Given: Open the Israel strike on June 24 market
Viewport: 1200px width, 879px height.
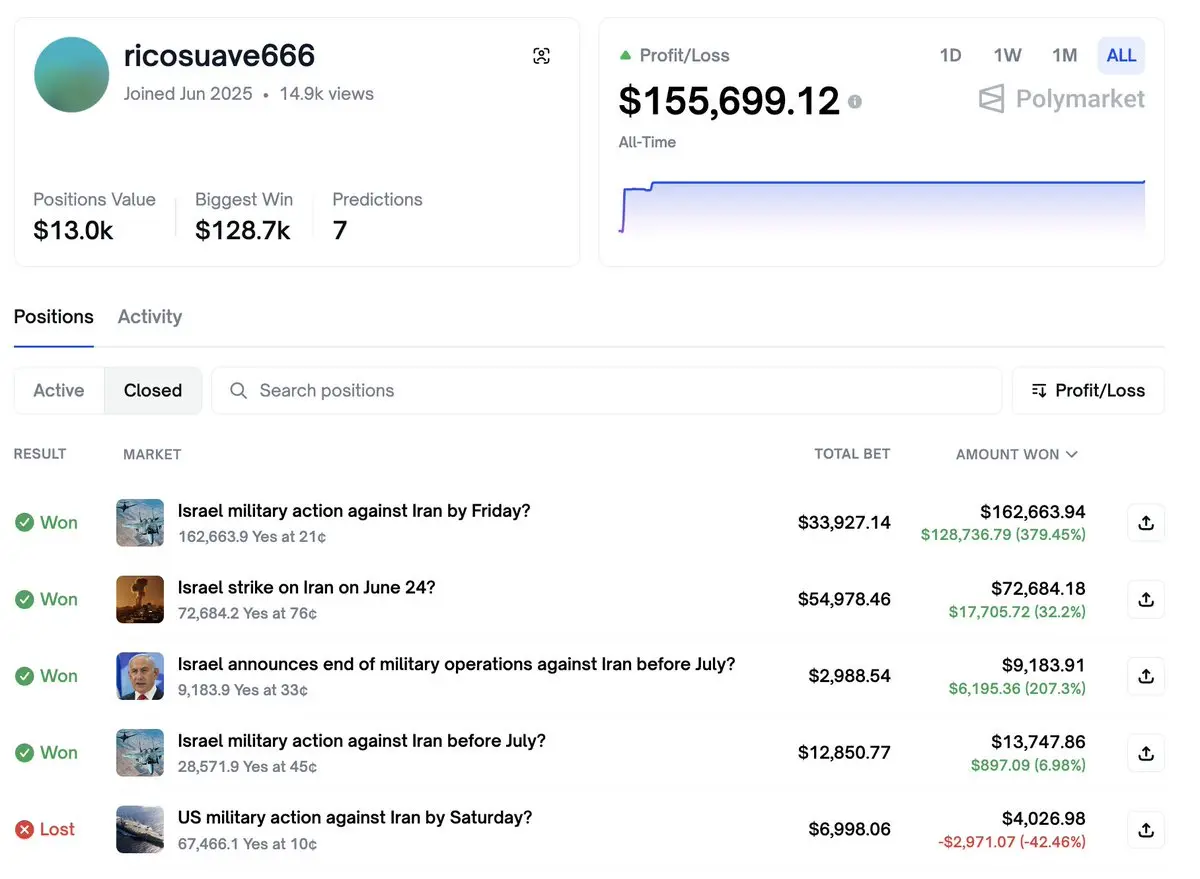Looking at the screenshot, I should click(307, 588).
